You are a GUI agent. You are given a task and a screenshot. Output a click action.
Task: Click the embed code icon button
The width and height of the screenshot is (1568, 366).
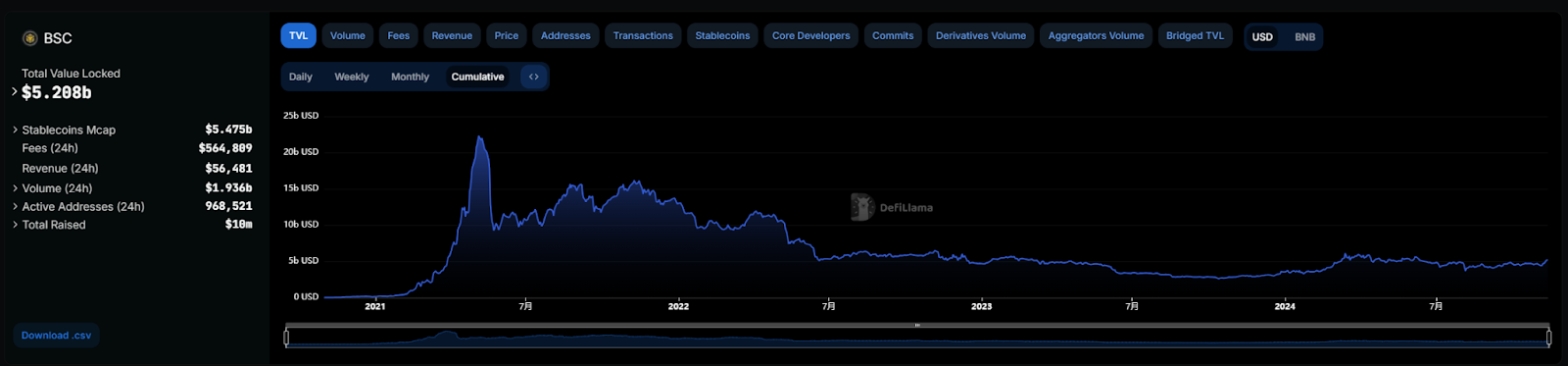(534, 77)
